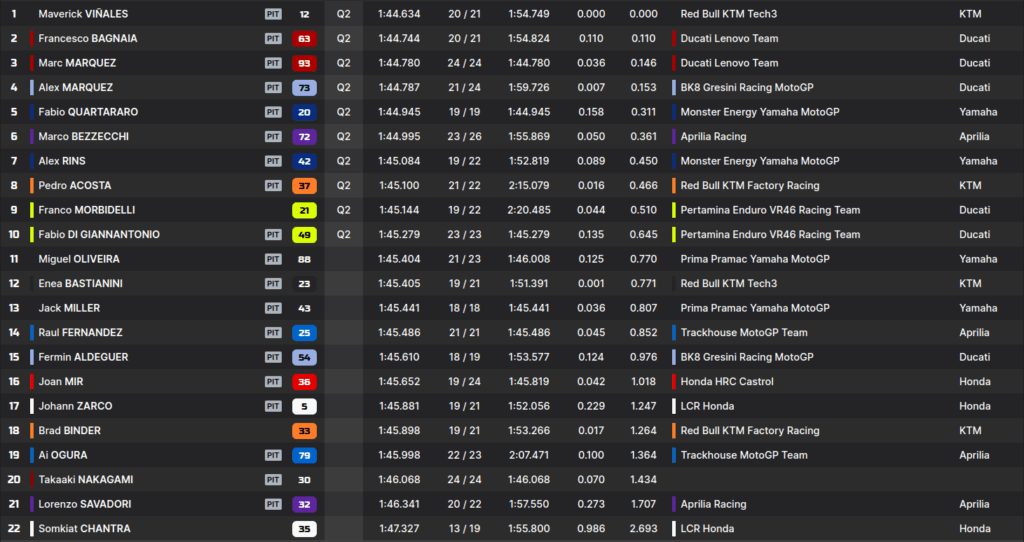Click the PIT badge in Francesco BAGNAIA's row
1024x542 pixels.
(273, 39)
